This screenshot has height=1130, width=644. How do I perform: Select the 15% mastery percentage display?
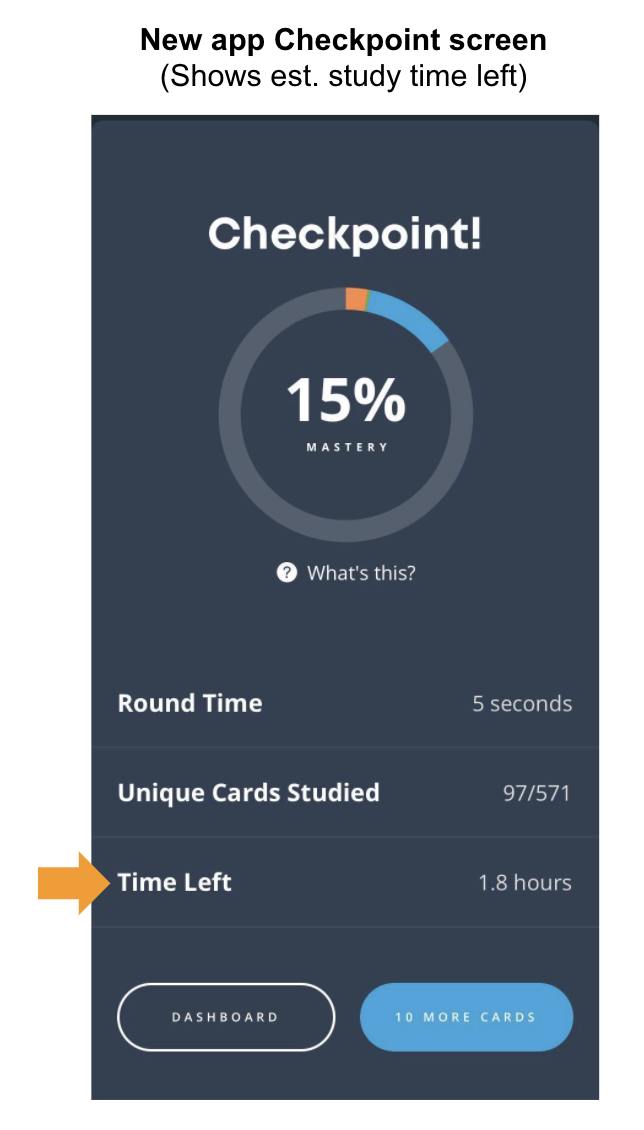[x=345, y=398]
